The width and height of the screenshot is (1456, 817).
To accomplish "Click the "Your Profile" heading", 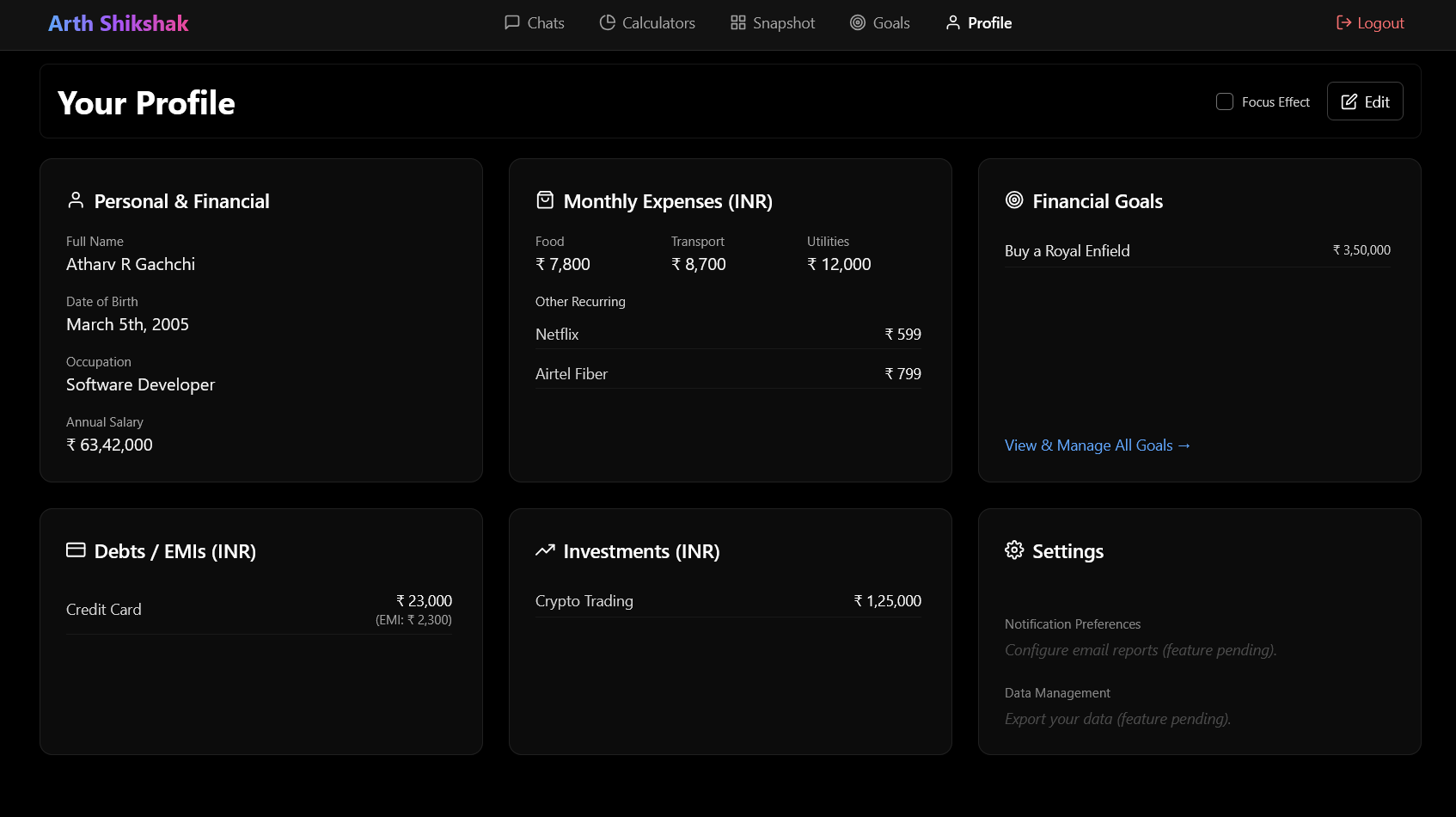I will [146, 103].
